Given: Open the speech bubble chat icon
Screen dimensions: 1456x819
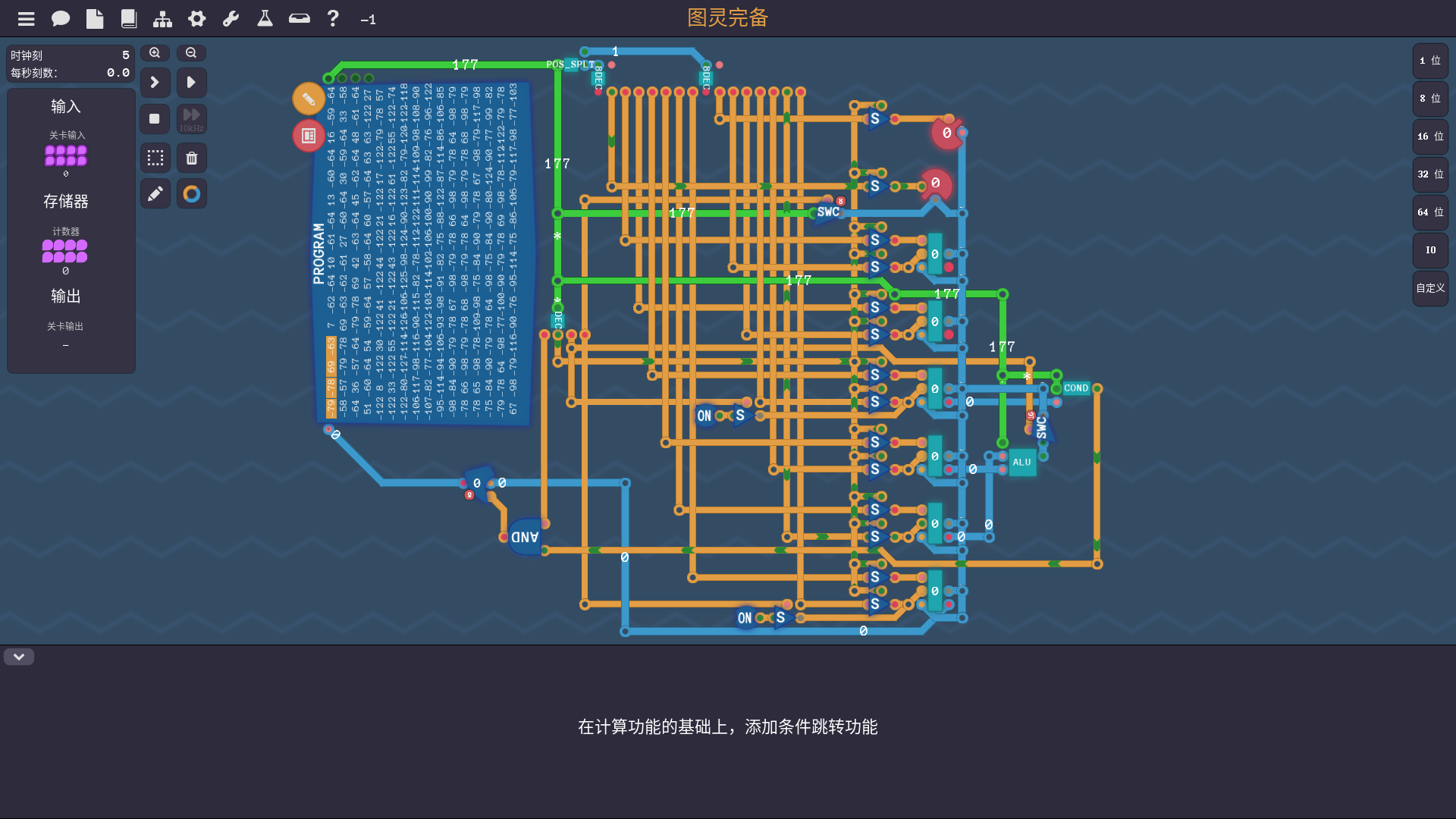Looking at the screenshot, I should [61, 19].
